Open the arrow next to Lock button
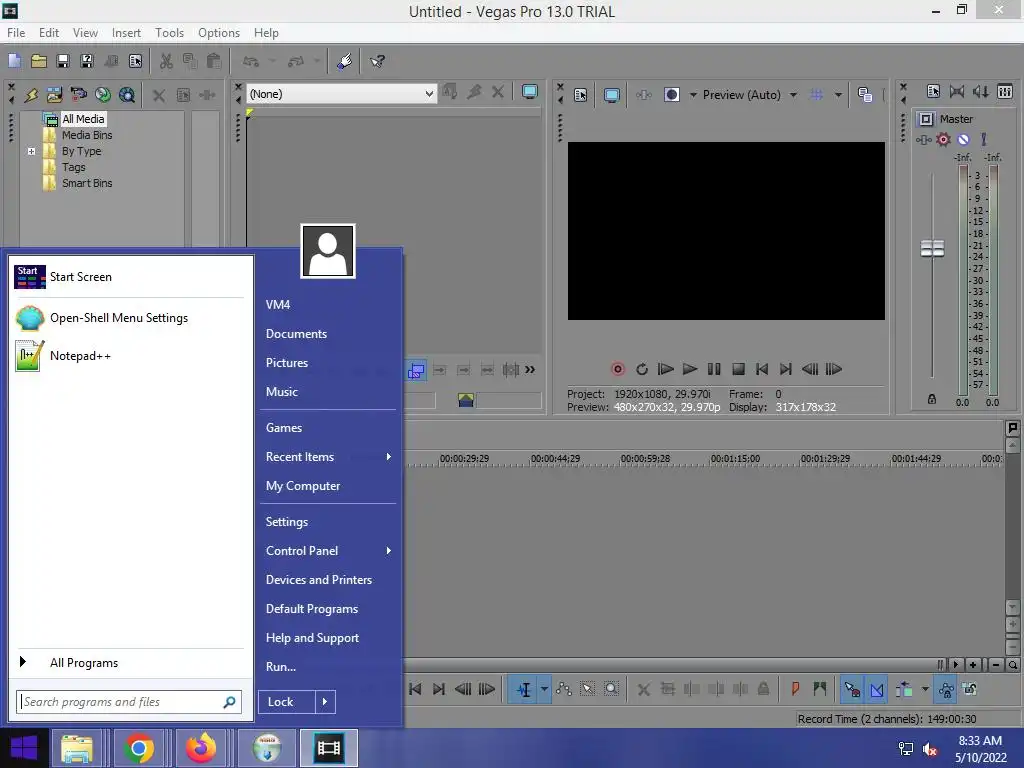The height and width of the screenshot is (768, 1024). point(325,701)
